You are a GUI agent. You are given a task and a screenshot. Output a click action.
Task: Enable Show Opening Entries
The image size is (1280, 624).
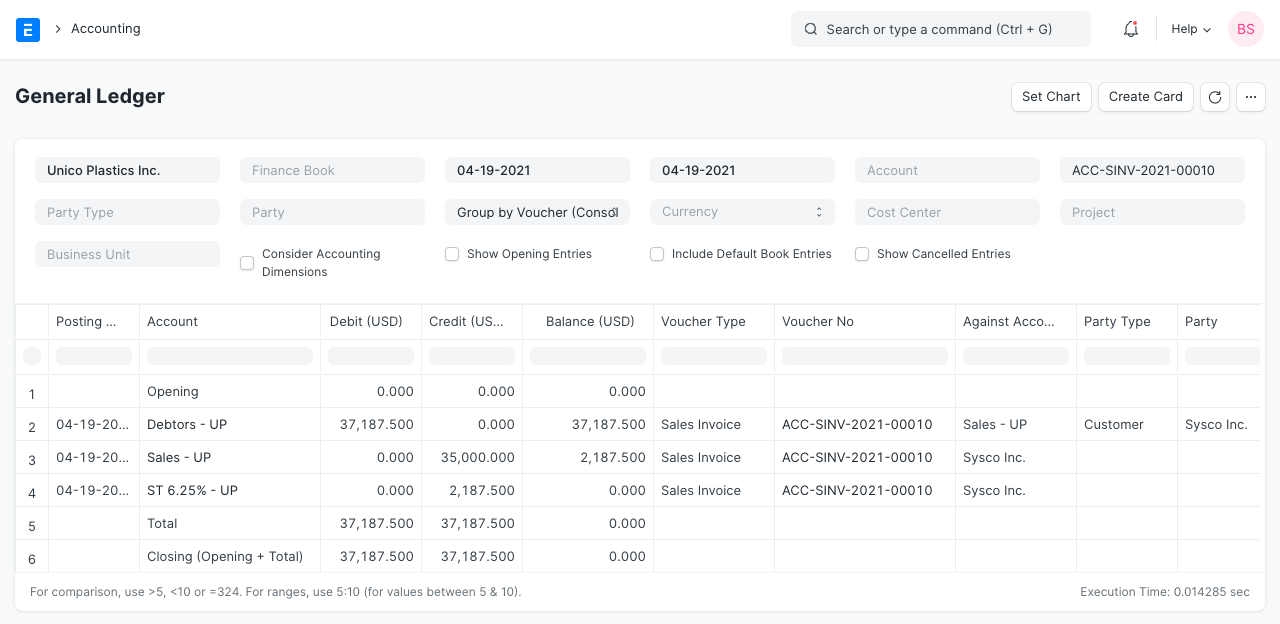pos(452,254)
